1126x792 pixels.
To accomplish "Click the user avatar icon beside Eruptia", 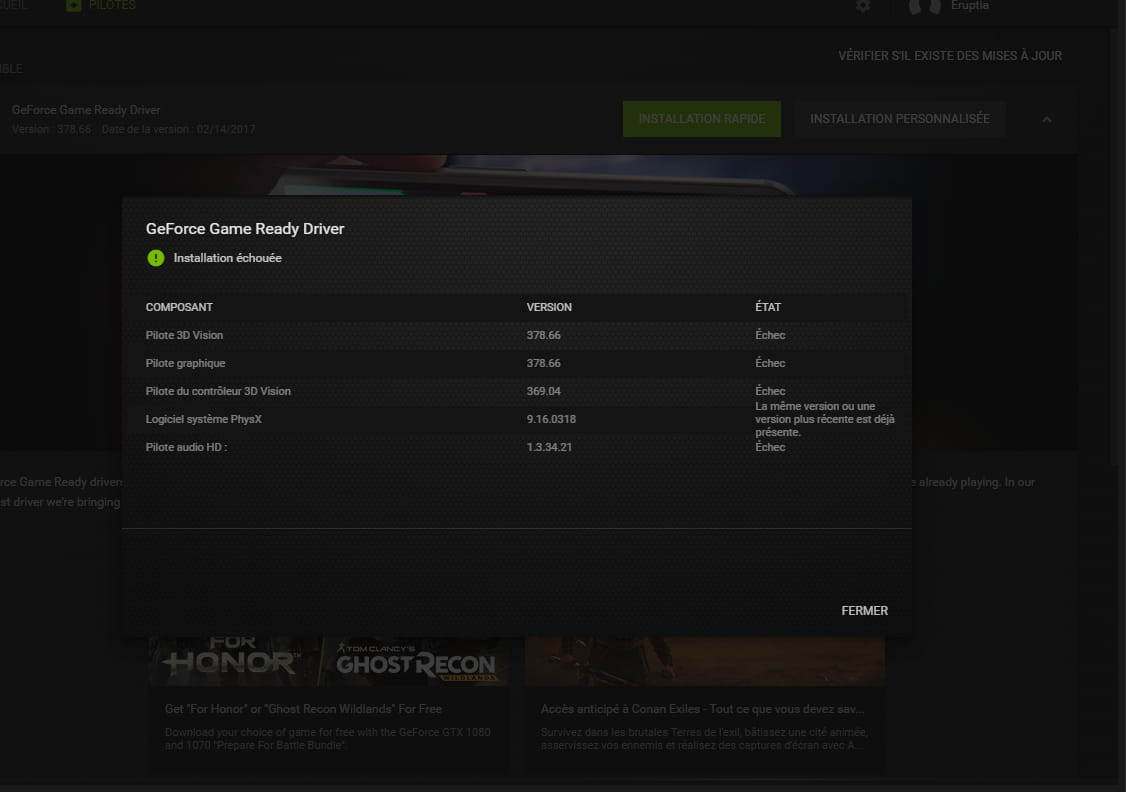I will point(925,6).
